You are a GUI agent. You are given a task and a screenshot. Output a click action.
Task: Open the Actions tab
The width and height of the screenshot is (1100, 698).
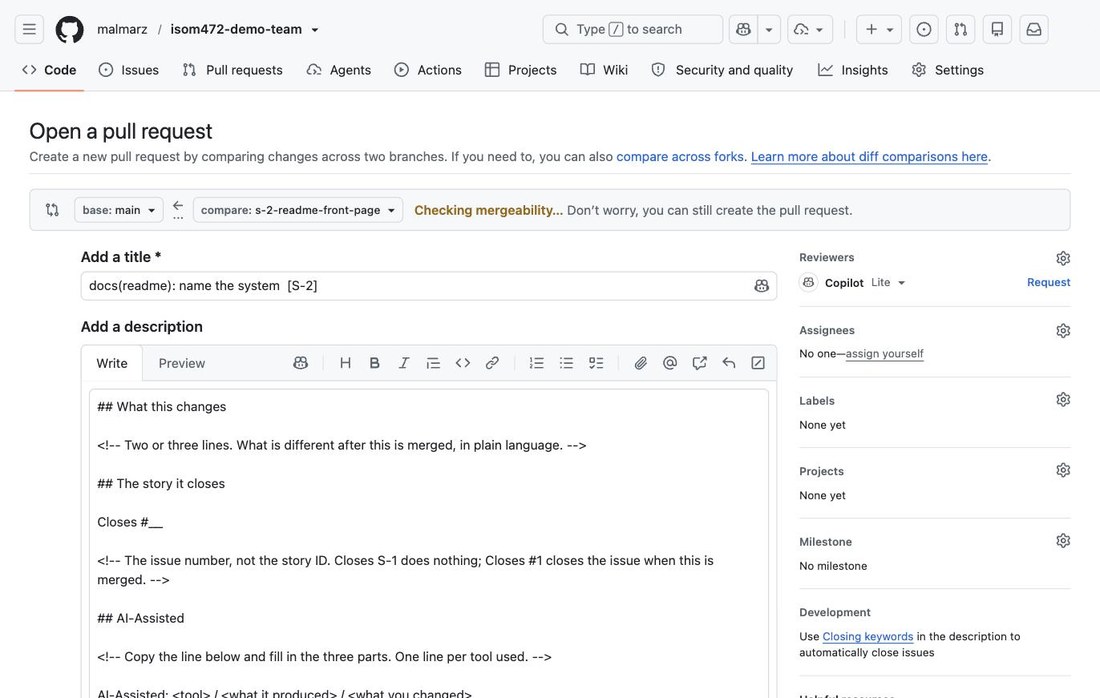tap(428, 70)
